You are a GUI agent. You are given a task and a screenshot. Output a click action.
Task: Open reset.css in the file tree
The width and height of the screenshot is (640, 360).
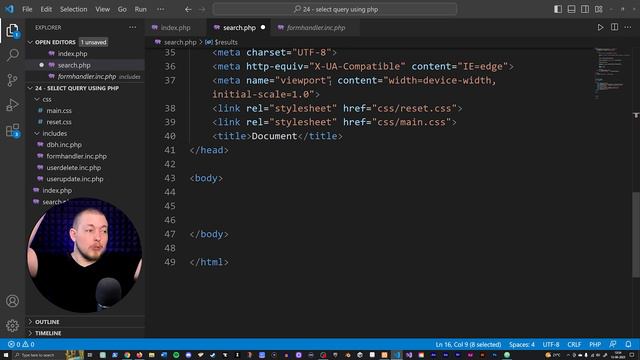pos(59,122)
